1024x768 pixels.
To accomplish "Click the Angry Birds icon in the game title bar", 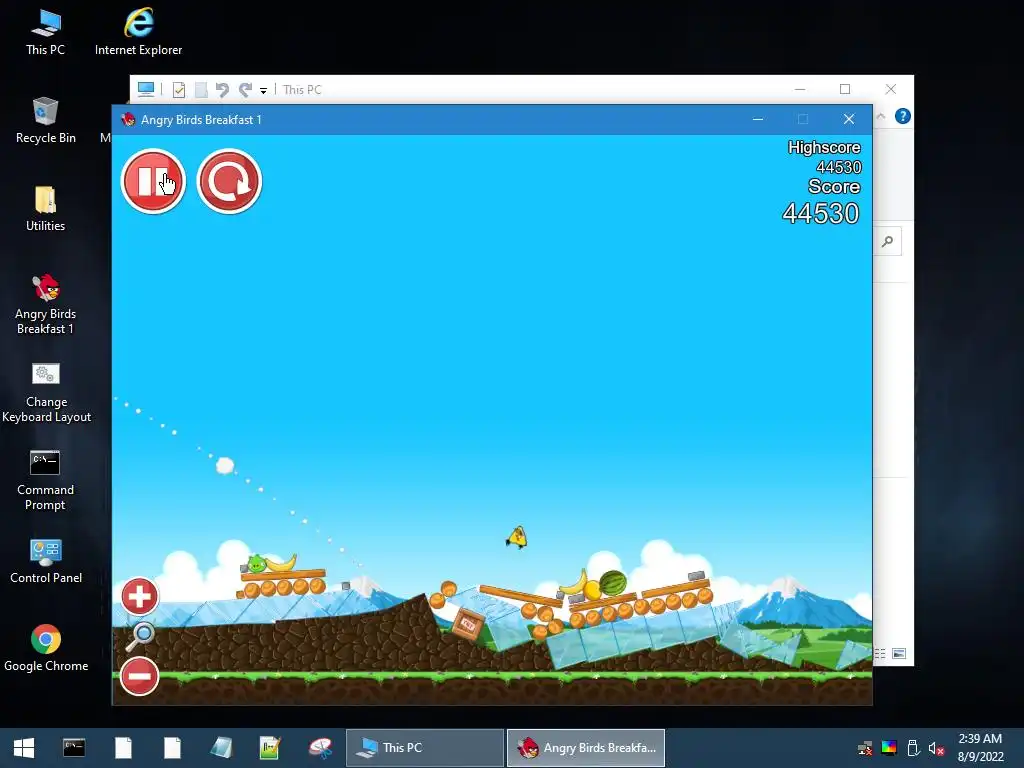I will (x=128, y=120).
